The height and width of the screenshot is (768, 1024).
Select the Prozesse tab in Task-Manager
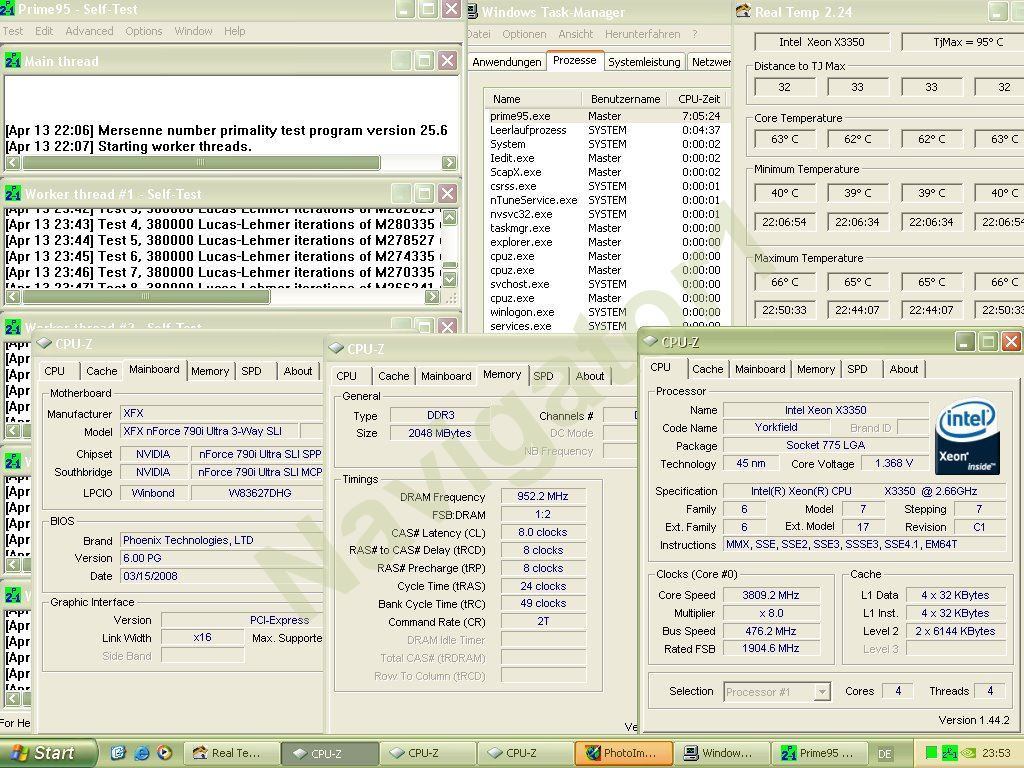(575, 60)
